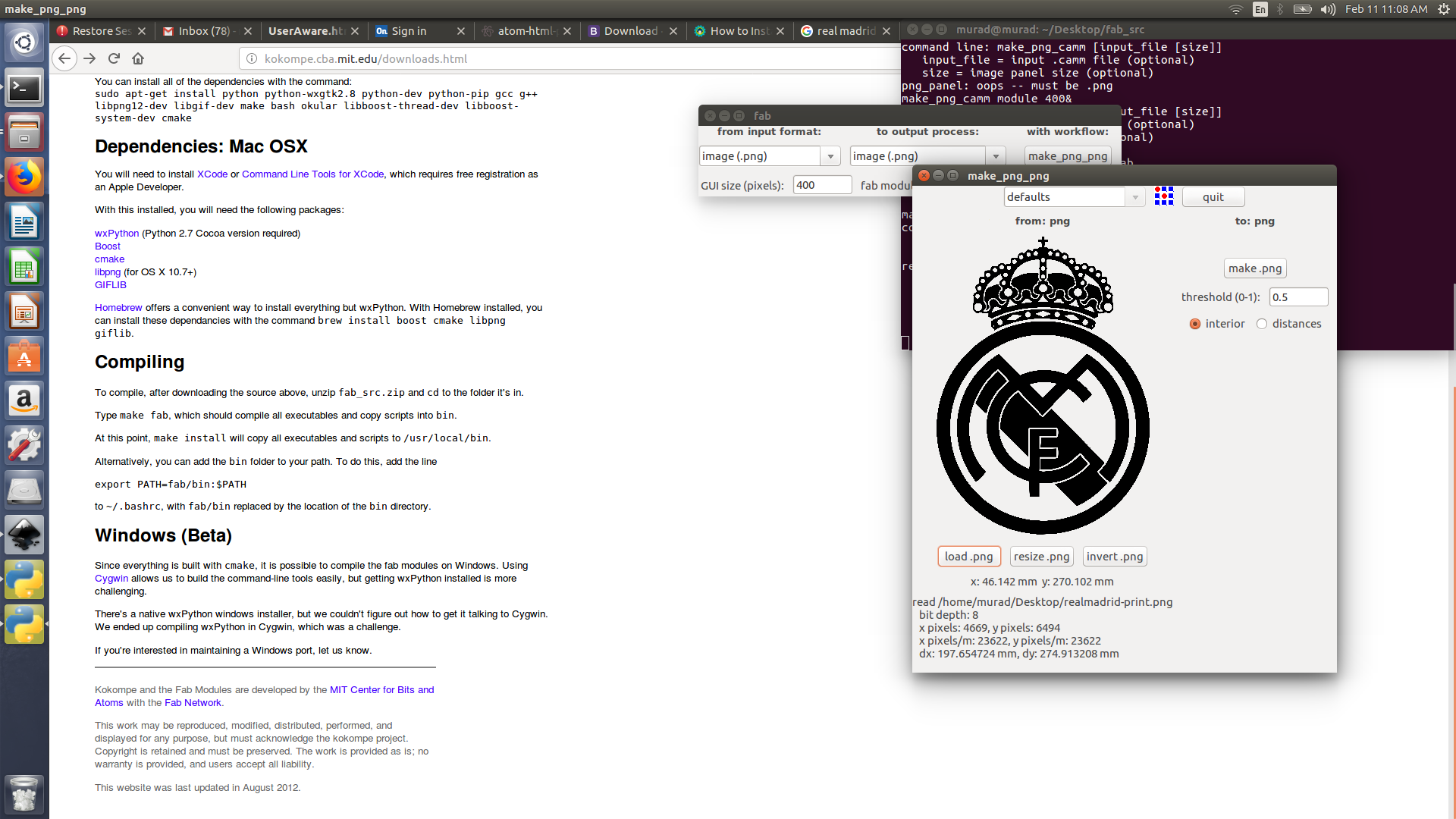Image resolution: width=1456 pixels, height=819 pixels.
Task: Click the colored dots icon in make_png_png
Action: pyautogui.click(x=1163, y=196)
